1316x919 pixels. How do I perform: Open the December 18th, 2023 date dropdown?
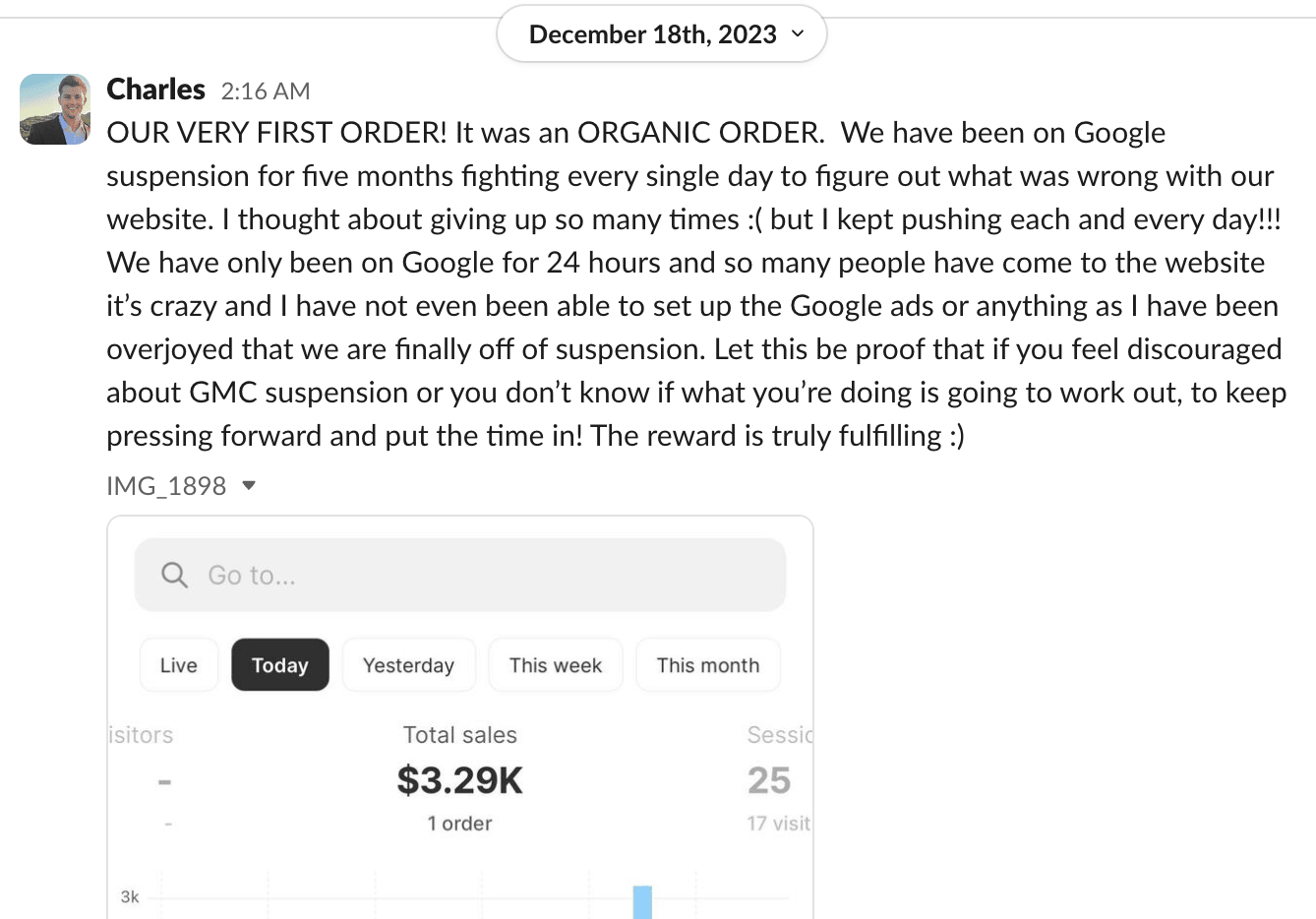click(x=661, y=34)
